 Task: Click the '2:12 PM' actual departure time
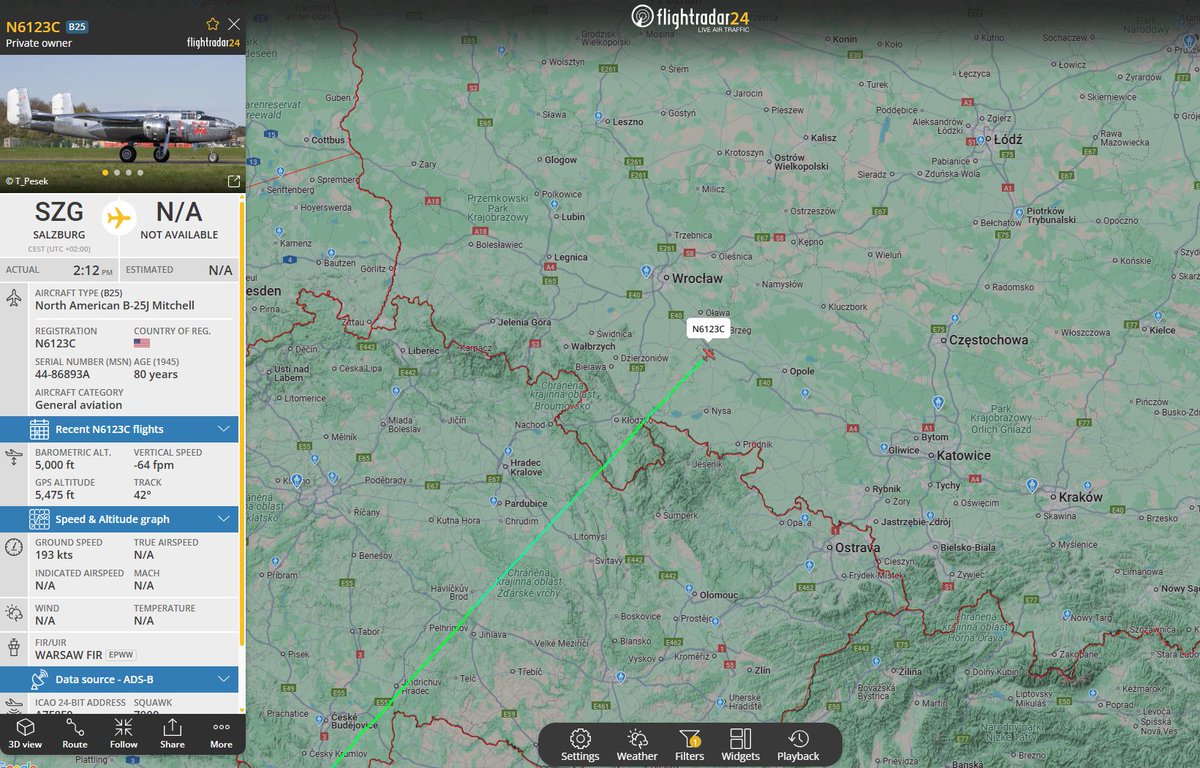click(x=92, y=270)
